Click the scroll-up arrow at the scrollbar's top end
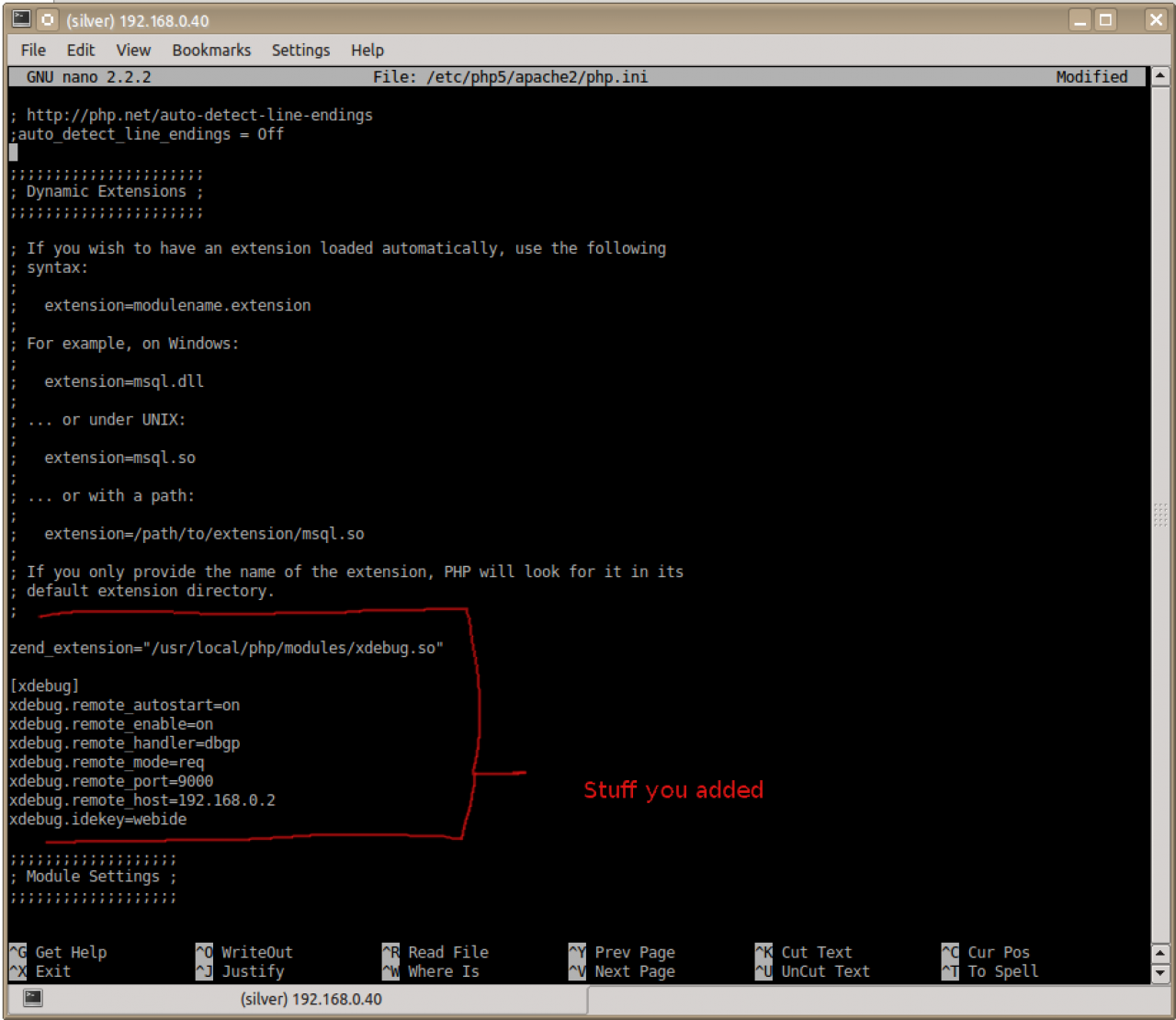1176x1020 pixels. 1160,76
